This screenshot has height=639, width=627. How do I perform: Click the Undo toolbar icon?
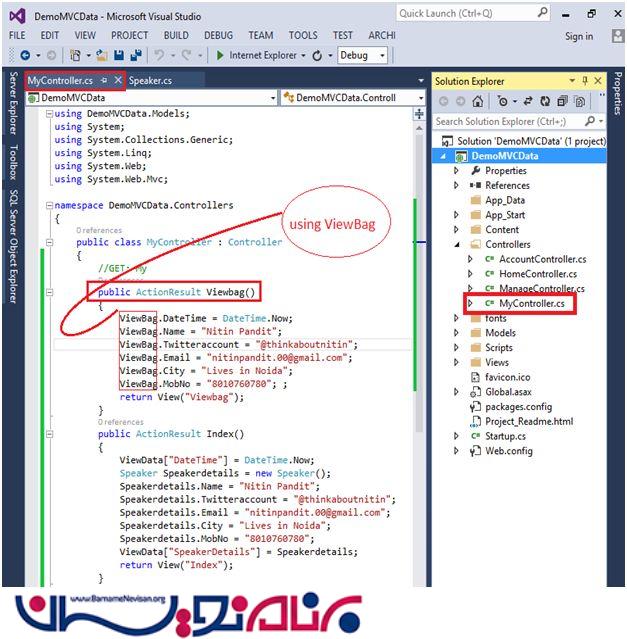(161, 56)
